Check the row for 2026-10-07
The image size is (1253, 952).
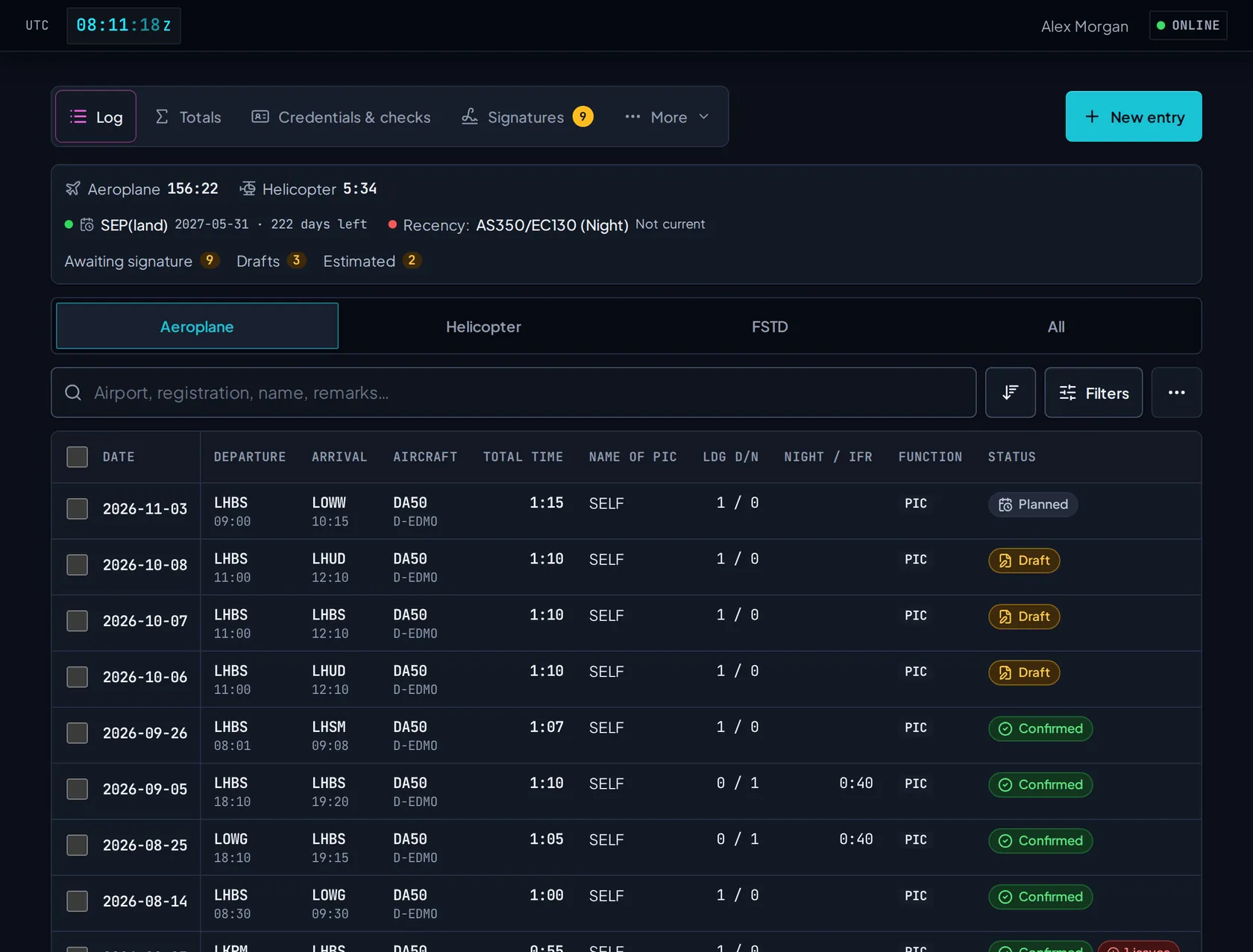coord(77,620)
